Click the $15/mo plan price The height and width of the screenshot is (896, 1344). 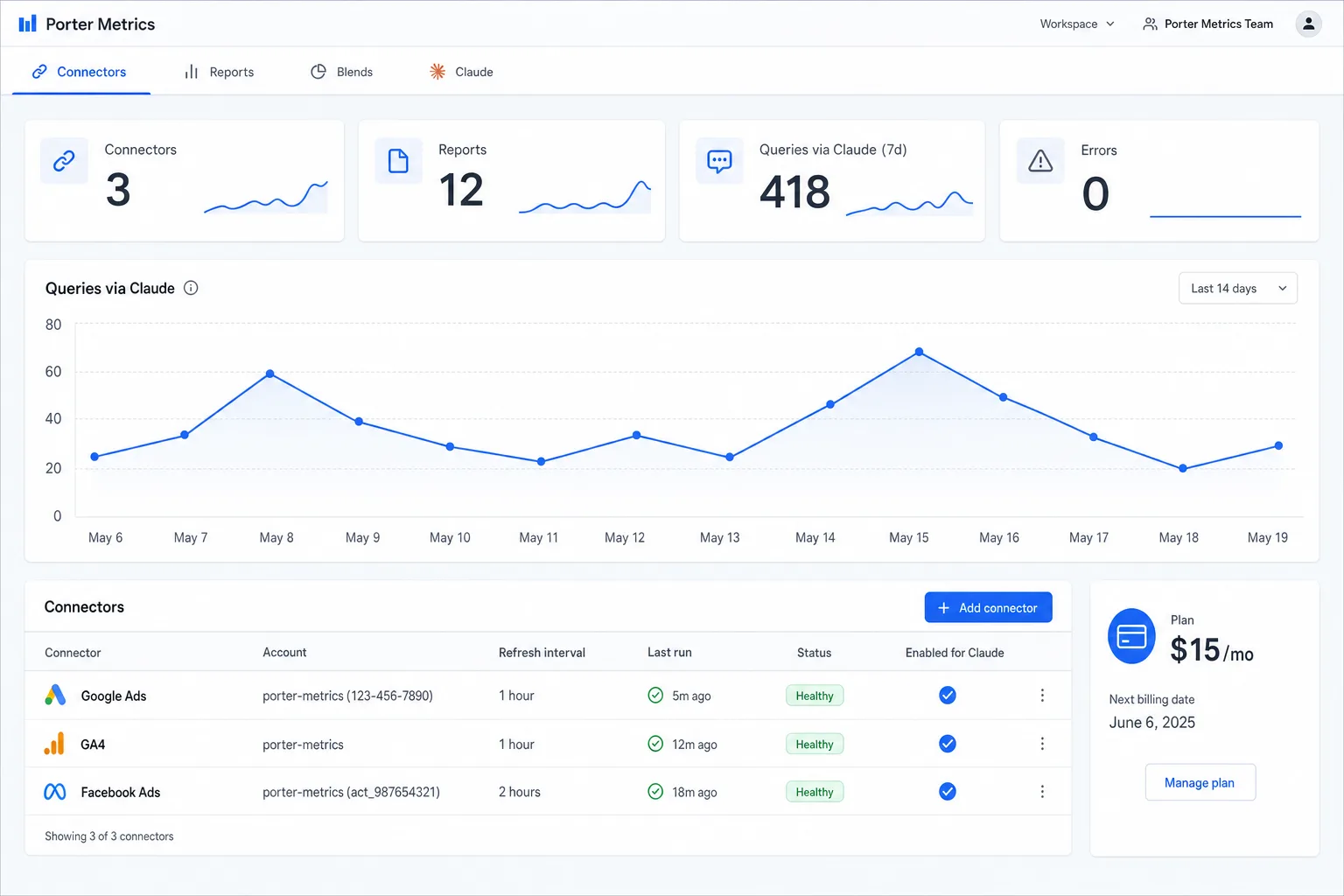pos(1212,649)
